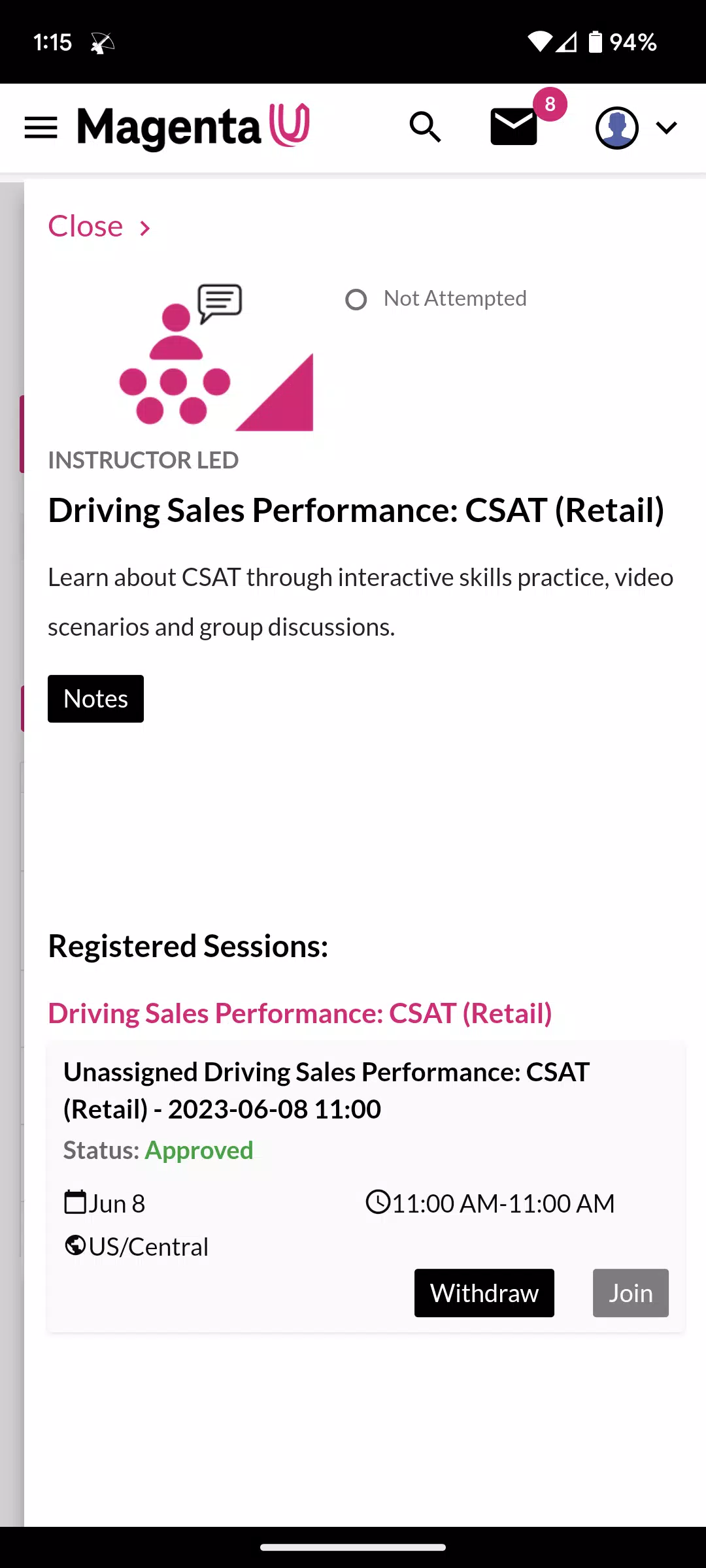Open the mail inbox envelope icon
Image resolution: width=706 pixels, height=1568 pixels.
pos(514,127)
